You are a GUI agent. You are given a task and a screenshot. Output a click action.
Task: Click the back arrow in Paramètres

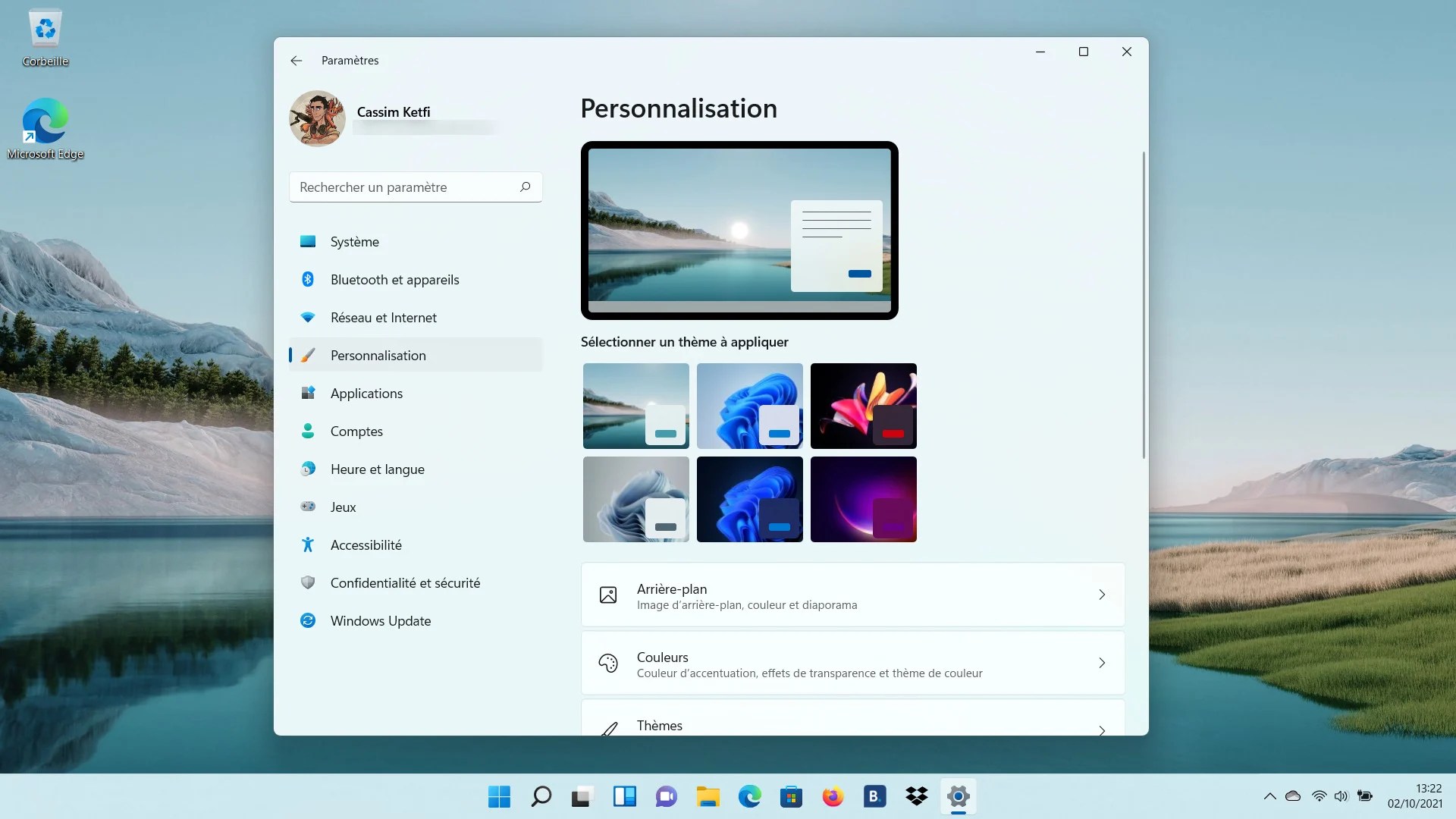coord(296,61)
